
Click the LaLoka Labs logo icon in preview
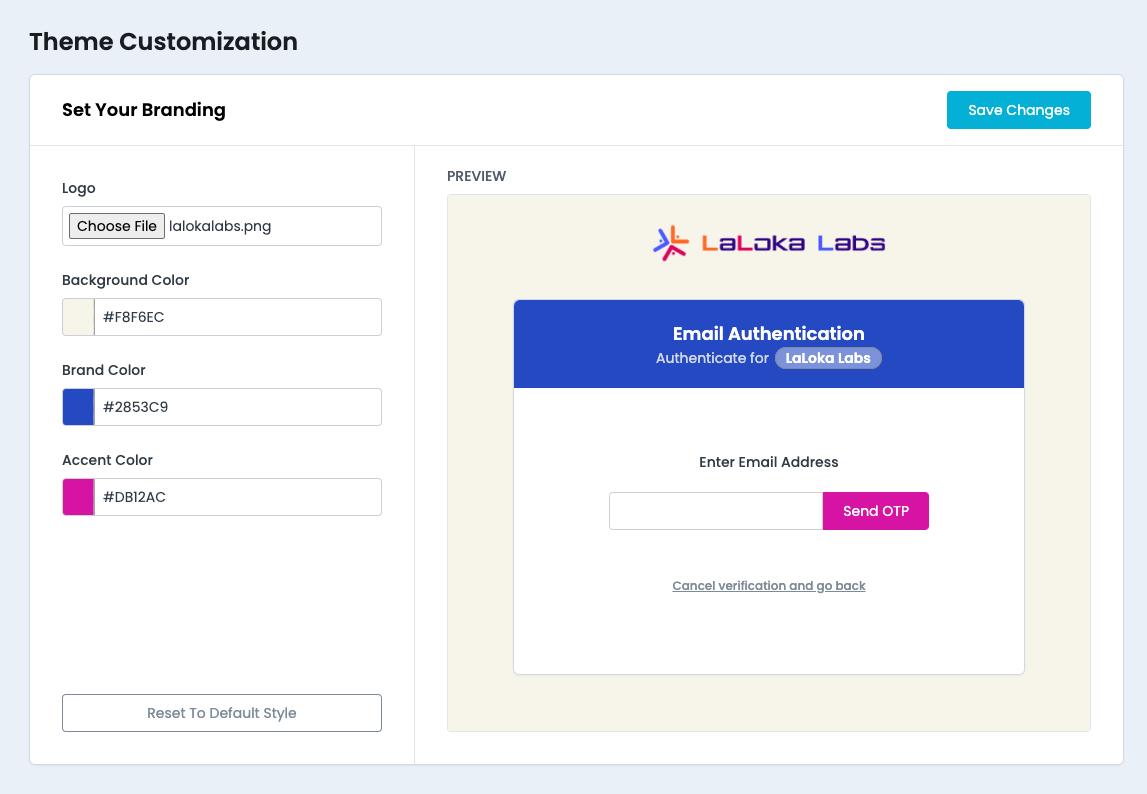pyautogui.click(x=671, y=243)
